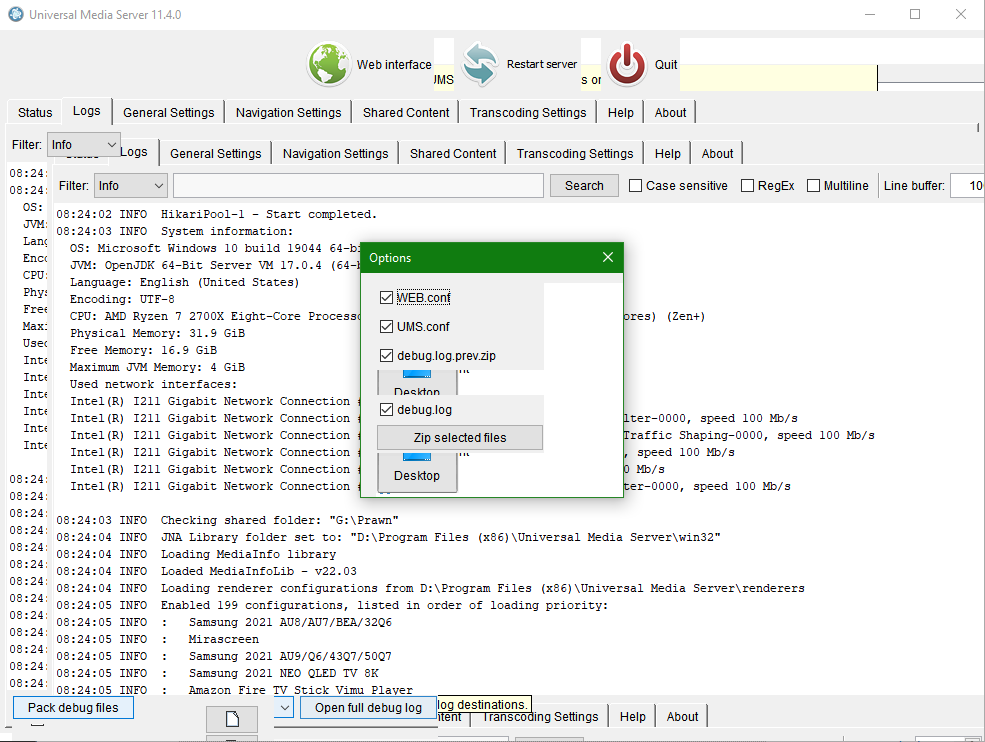Viewport: 985px width, 742px height.
Task: Open the About tab in the second tab row
Action: point(717,153)
